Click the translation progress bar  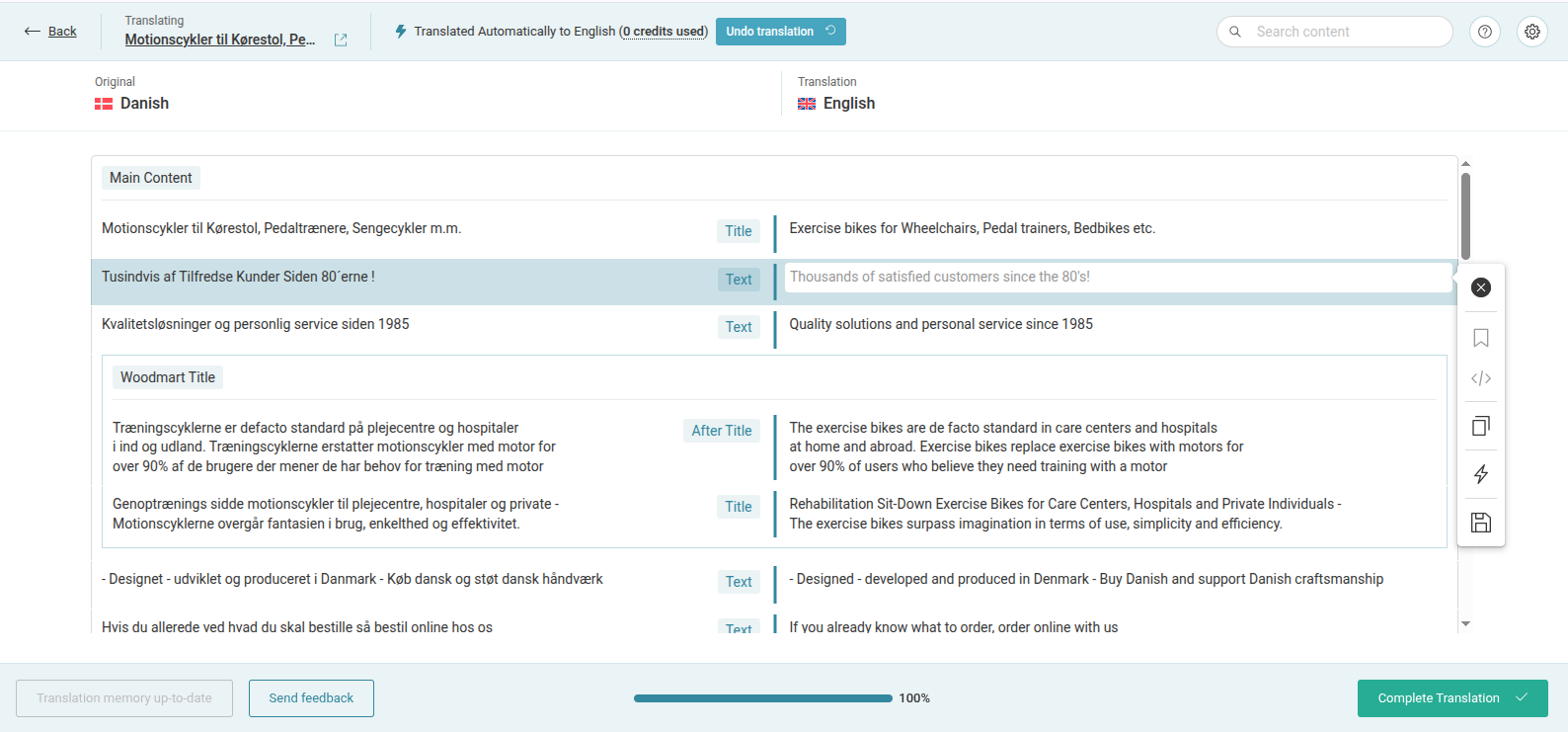(x=763, y=698)
